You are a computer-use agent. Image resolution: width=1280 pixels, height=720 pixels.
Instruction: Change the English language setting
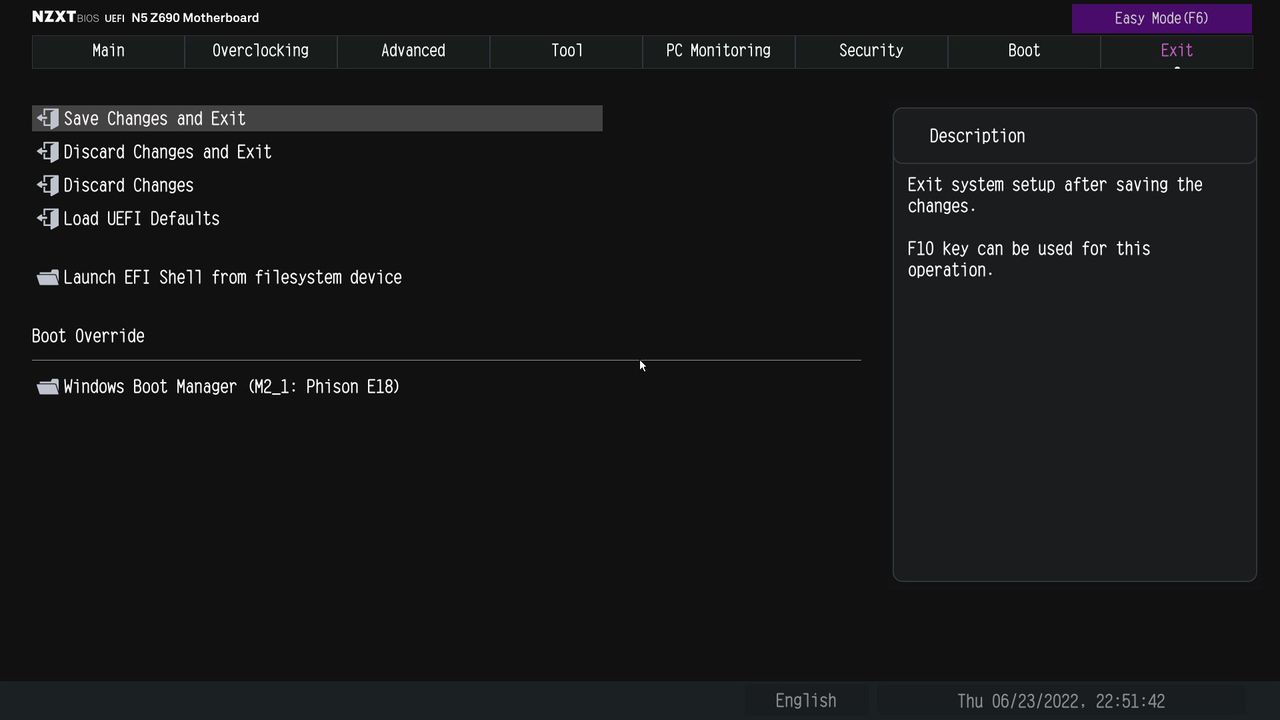click(806, 701)
